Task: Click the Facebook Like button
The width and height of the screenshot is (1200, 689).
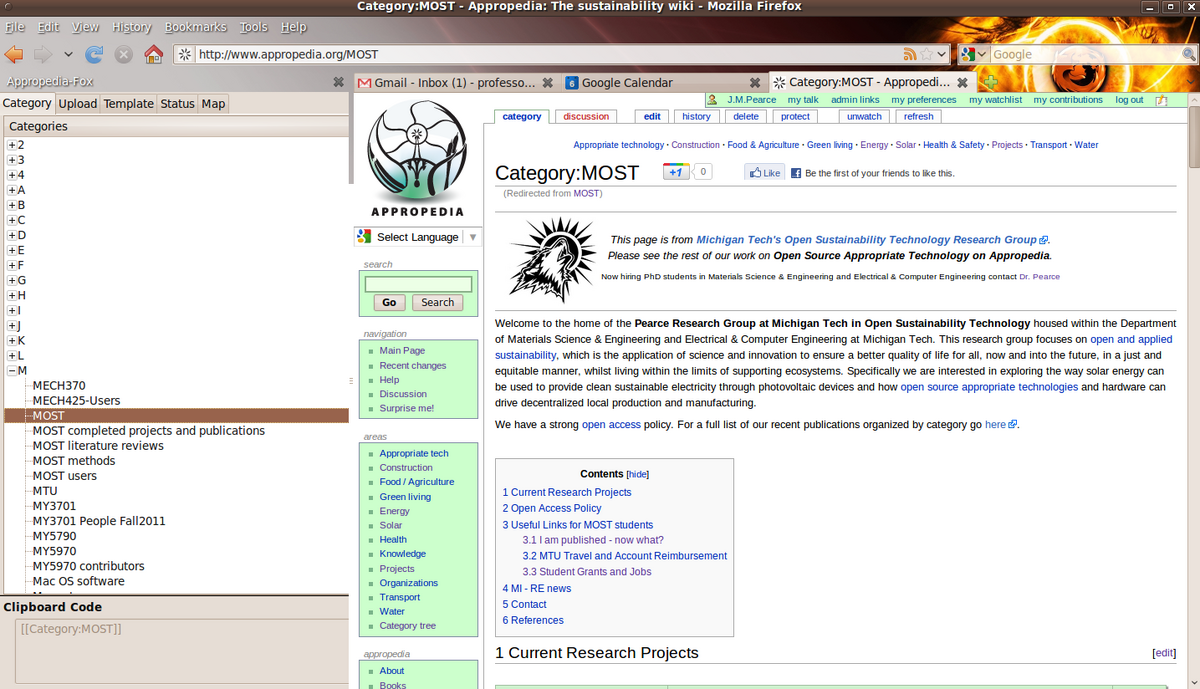Action: click(x=765, y=172)
